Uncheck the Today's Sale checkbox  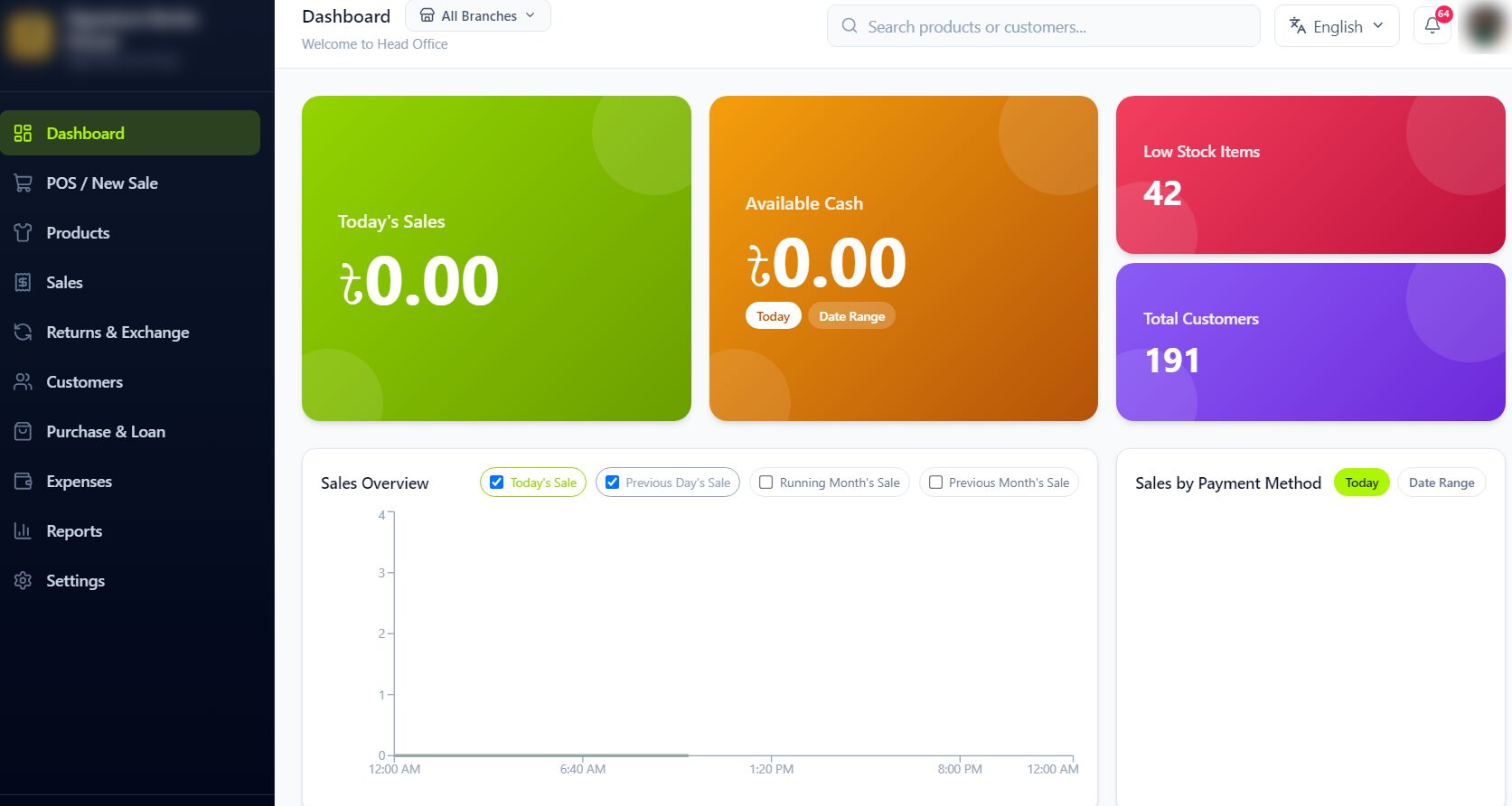coord(496,483)
